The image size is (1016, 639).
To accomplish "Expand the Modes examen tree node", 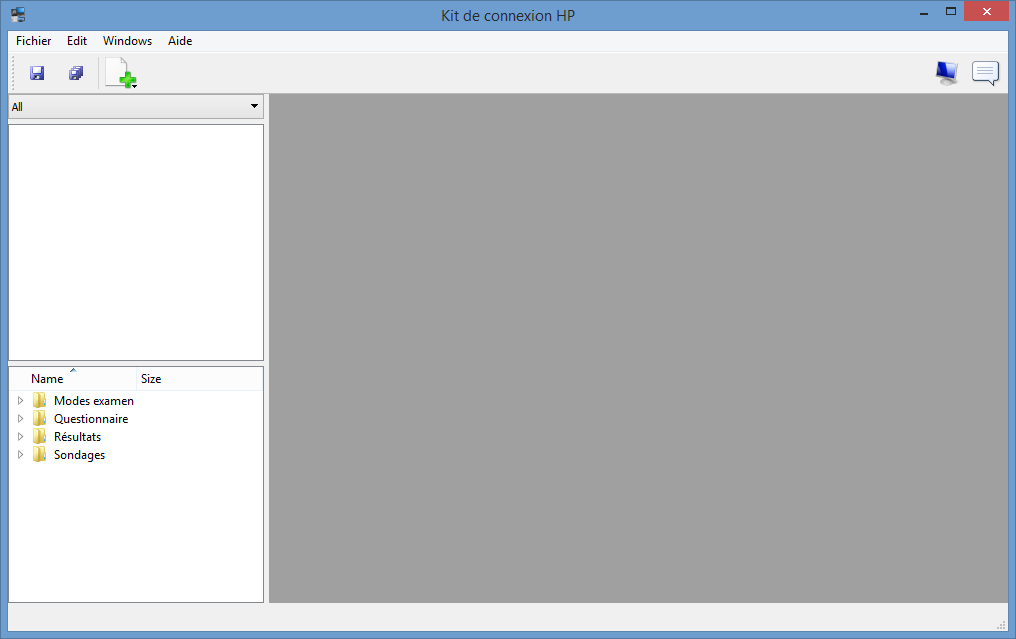I will point(20,401).
